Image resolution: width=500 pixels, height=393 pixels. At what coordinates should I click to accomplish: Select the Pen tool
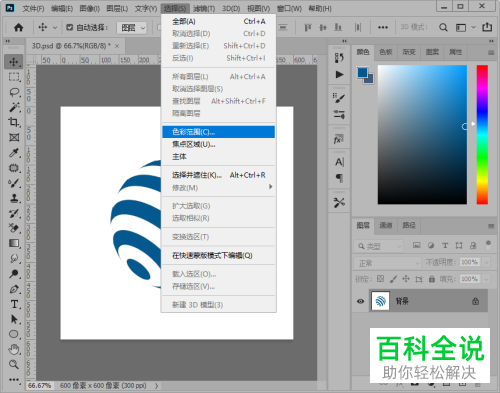point(14,289)
